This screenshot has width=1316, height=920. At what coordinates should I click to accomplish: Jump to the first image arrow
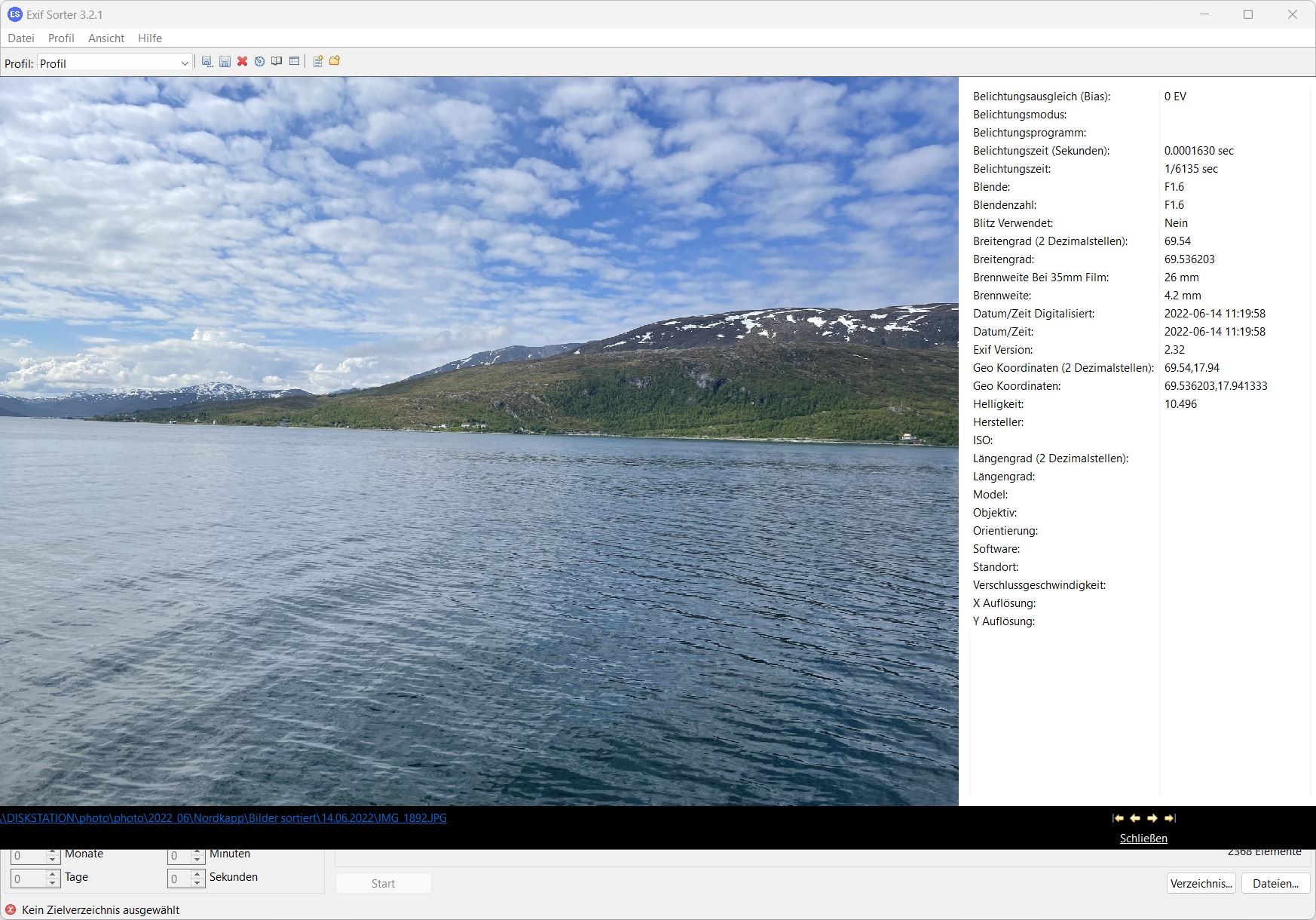tap(1119, 818)
